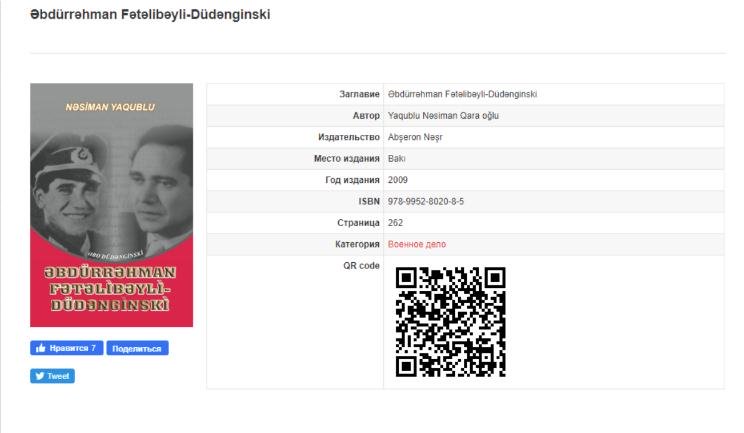This screenshot has width=744, height=433.
Task: Click the Категория row label
Action: [354, 244]
